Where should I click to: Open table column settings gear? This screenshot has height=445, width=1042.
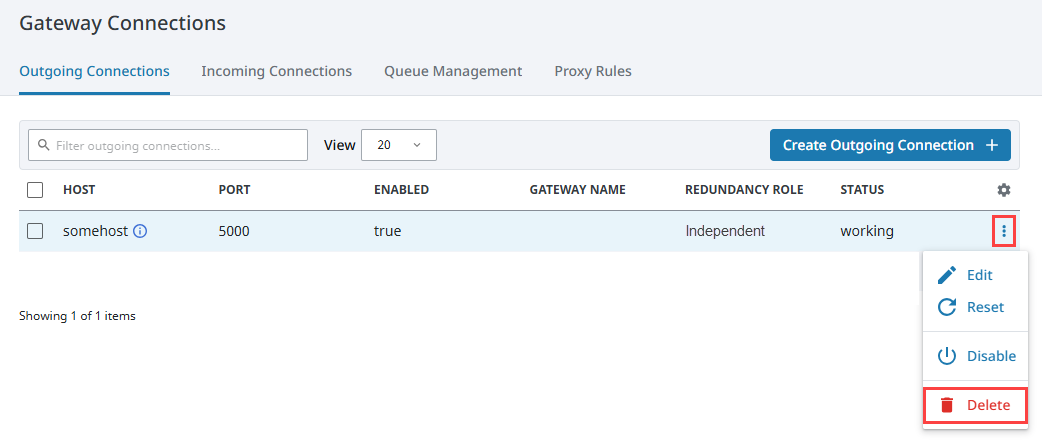pyautogui.click(x=1004, y=190)
